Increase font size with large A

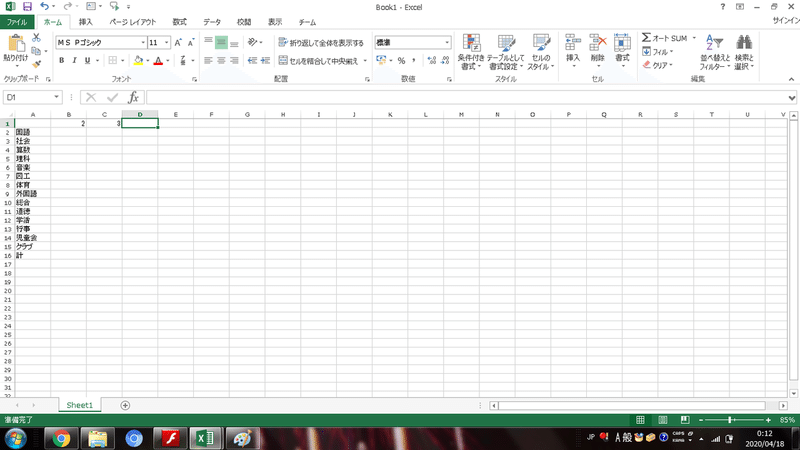tap(178, 43)
